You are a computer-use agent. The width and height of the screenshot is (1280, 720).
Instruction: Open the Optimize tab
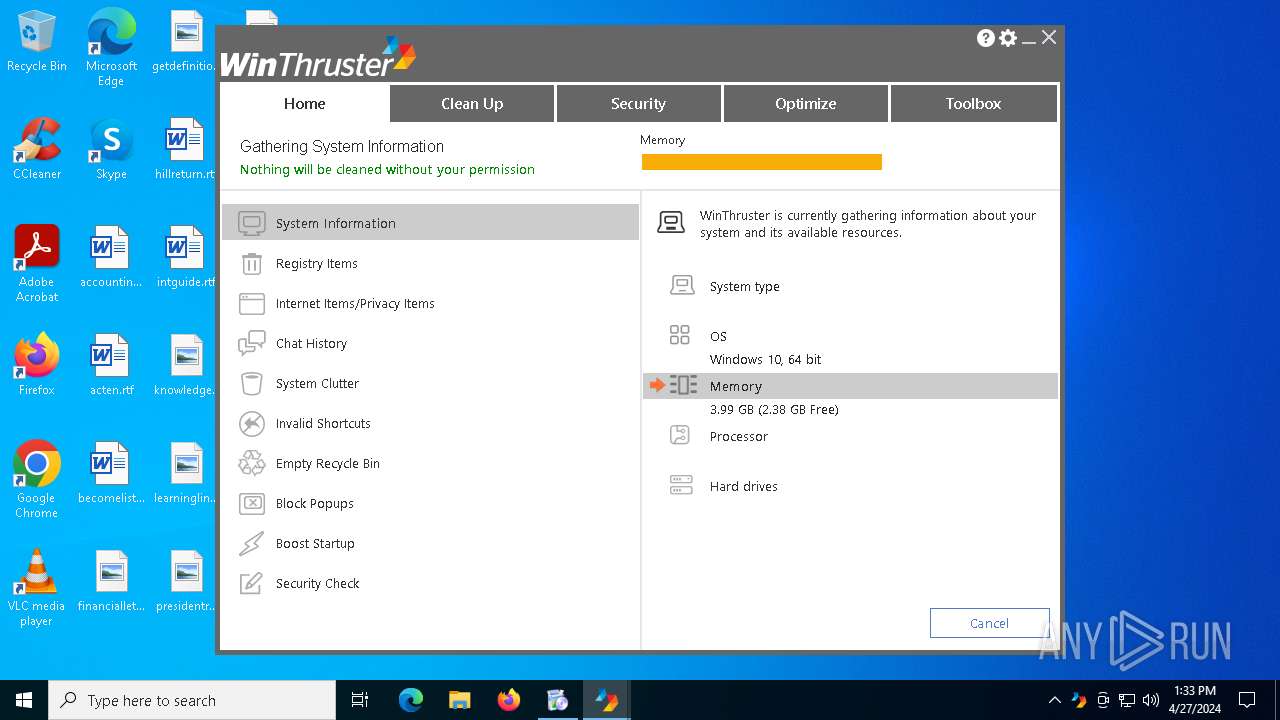point(805,103)
